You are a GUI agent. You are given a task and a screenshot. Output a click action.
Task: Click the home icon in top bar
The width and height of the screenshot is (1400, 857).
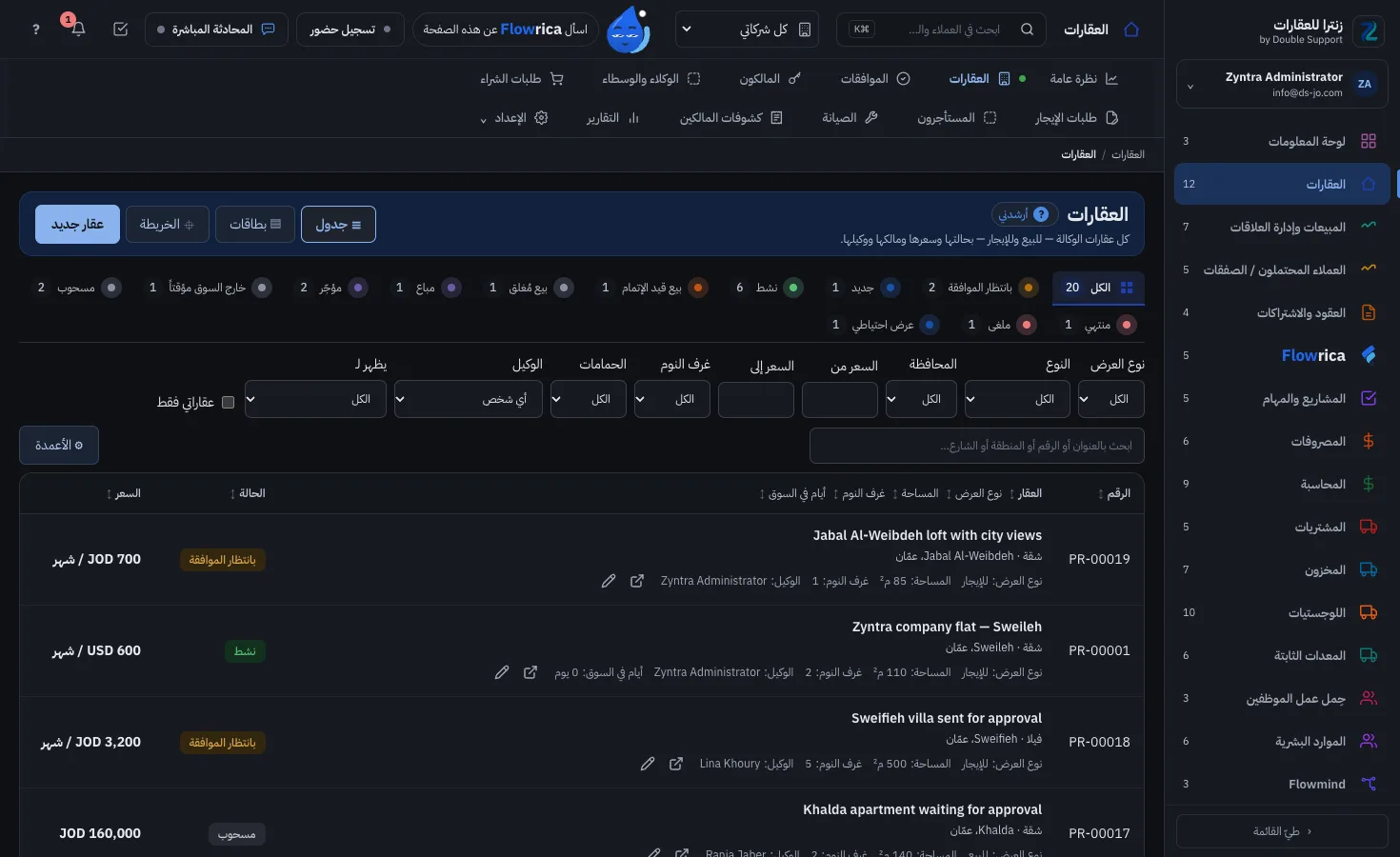click(x=1131, y=30)
